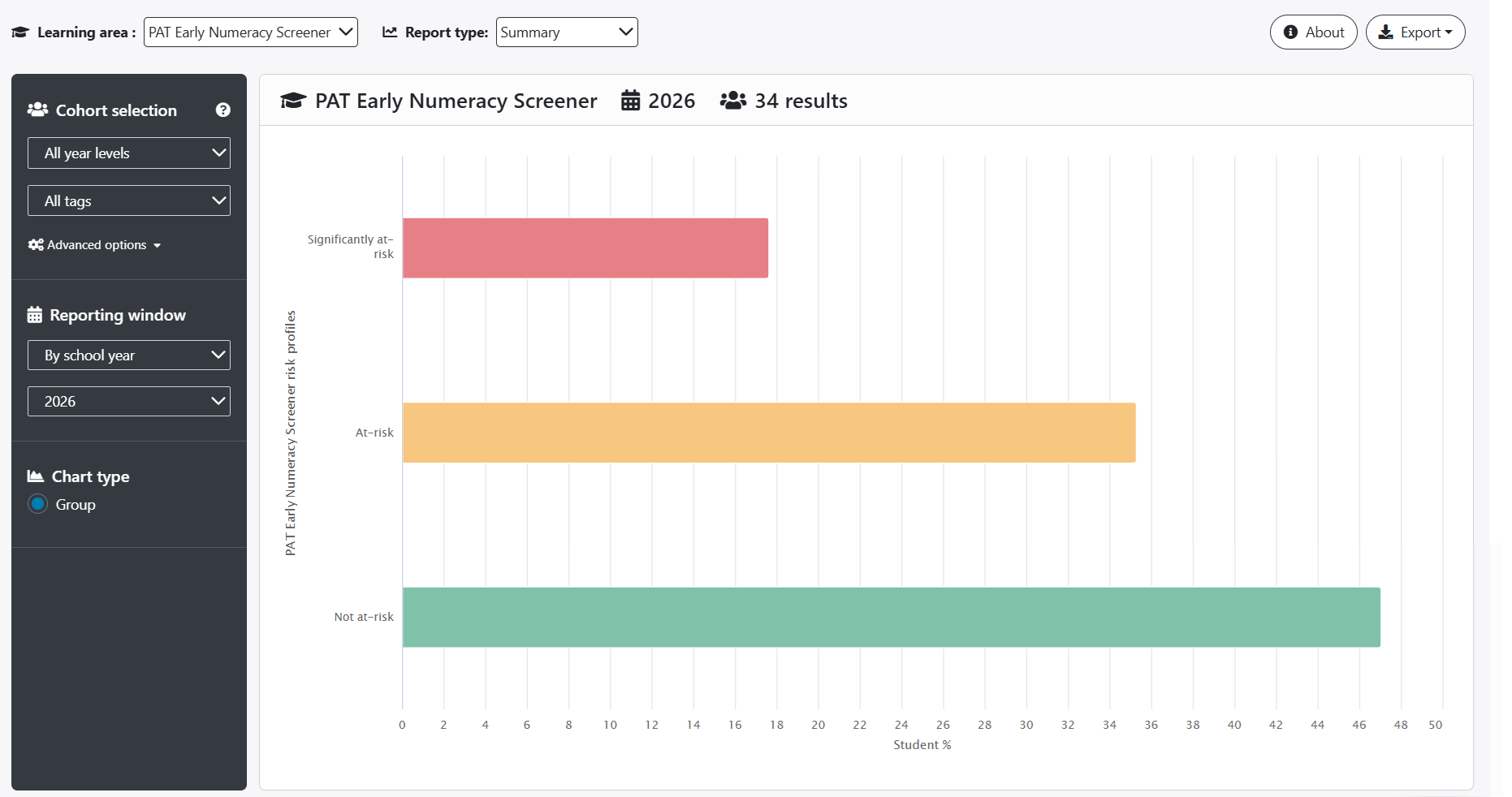Click the calendar icon next to 2026 heading
The image size is (1512, 797).
pyautogui.click(x=631, y=101)
